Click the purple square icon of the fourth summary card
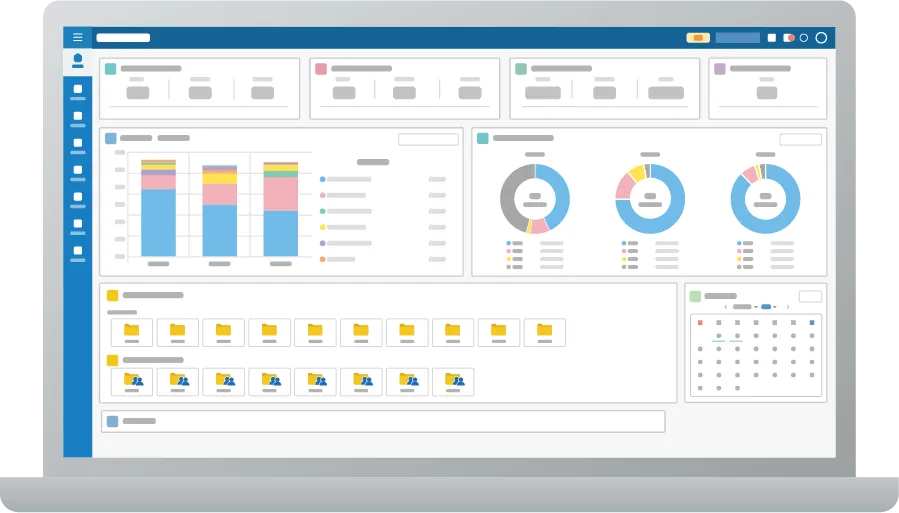Screen dimensions: 899x513 point(720,69)
